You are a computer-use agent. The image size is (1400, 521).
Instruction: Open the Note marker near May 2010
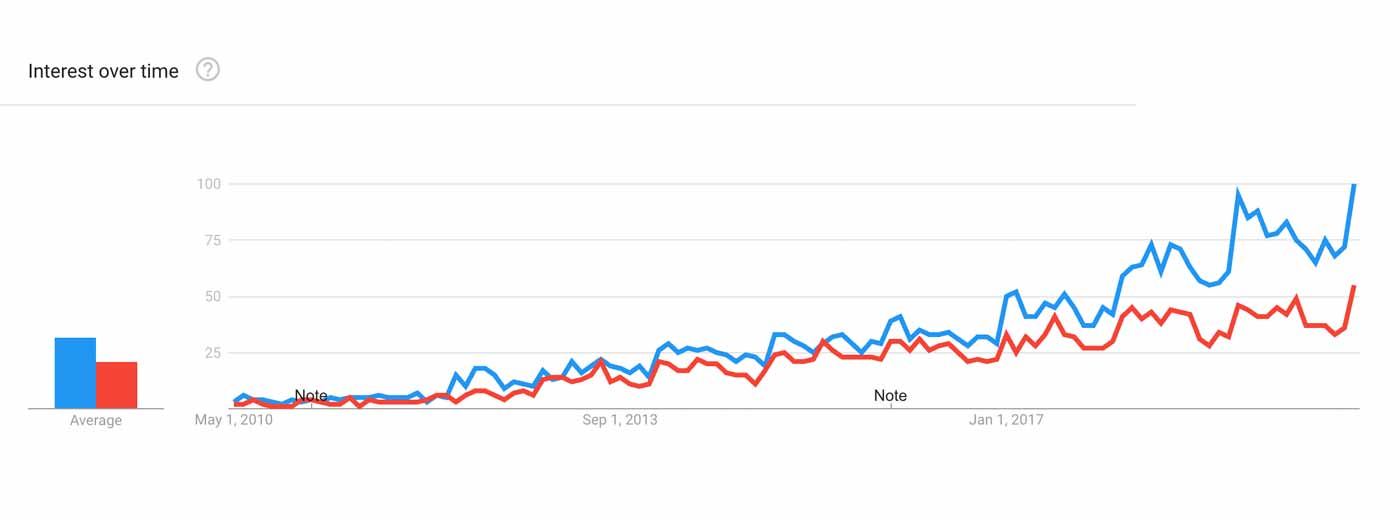coord(311,396)
